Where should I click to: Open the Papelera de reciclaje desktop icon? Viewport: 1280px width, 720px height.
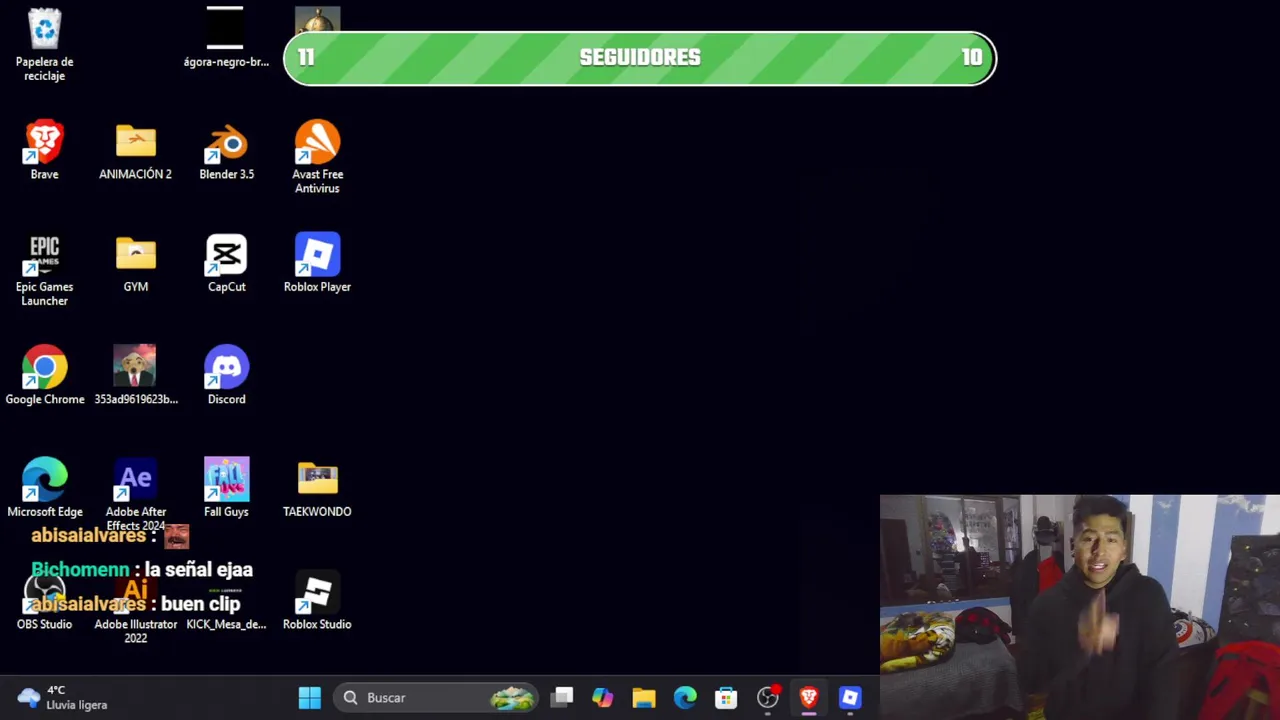[x=44, y=45]
